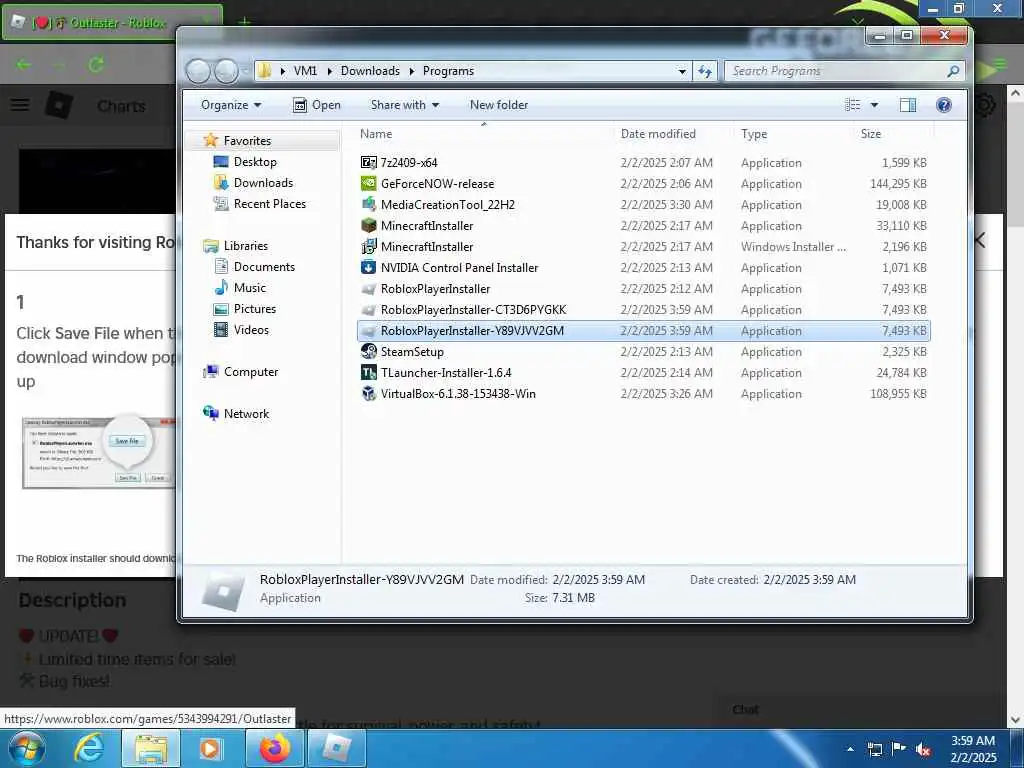The image size is (1024, 768).
Task: Select the MinecraftInstaller Windows Installer package icon
Action: tap(368, 246)
